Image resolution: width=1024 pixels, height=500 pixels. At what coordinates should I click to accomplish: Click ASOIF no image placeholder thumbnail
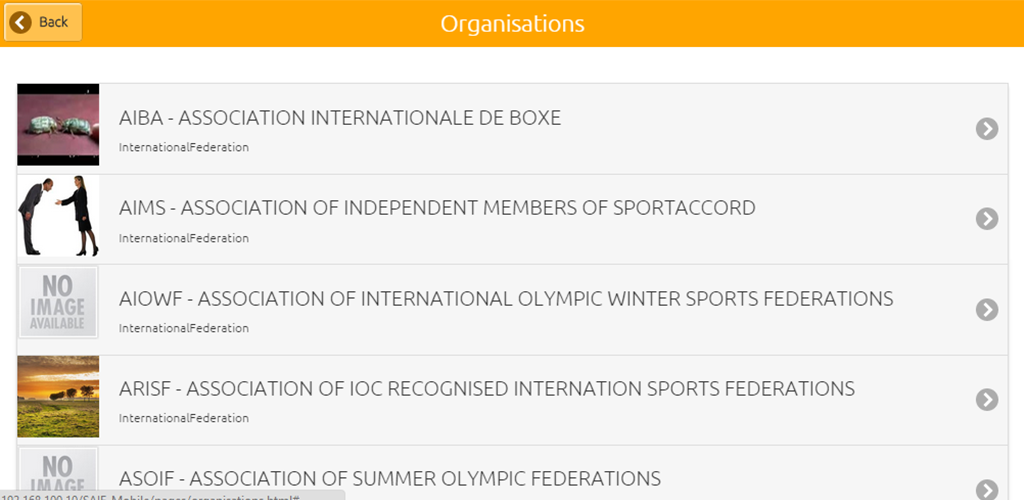click(58, 474)
